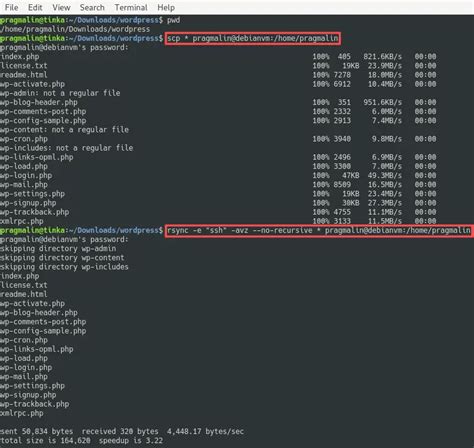Screen dimensions: 474x448
Task: Select 'wp-includes: not a regular file' line
Action: coord(67,148)
